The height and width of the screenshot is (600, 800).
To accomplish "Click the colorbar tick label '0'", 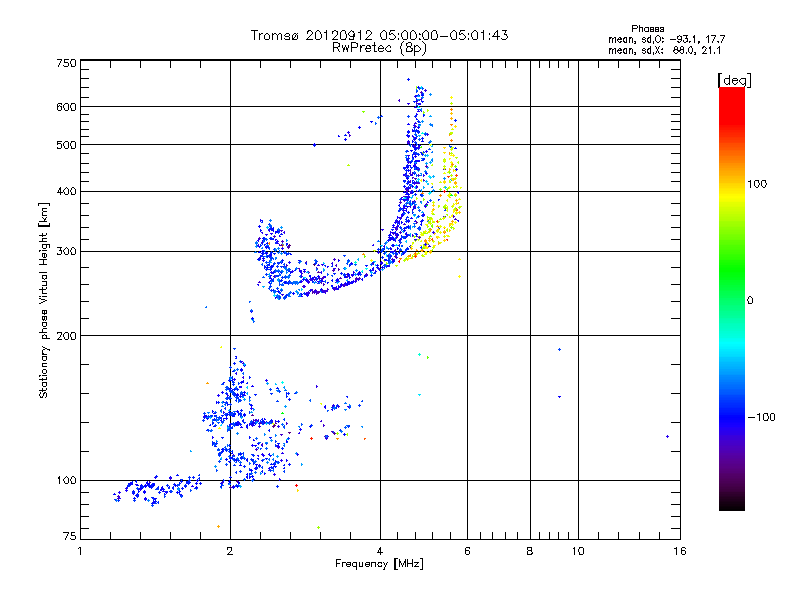I will pos(750,301).
